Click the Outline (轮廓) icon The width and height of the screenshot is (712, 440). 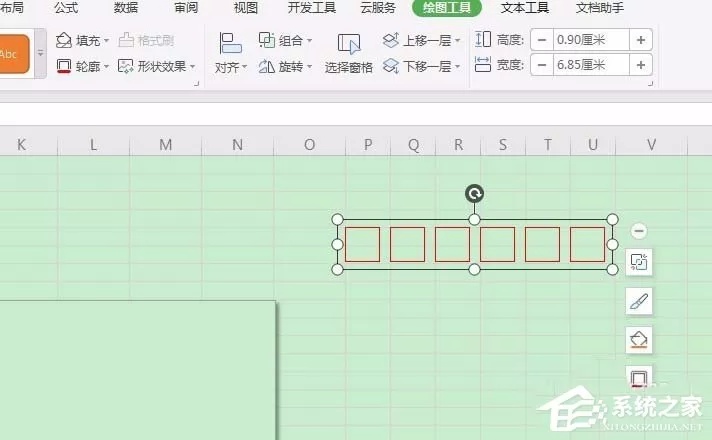click(x=64, y=66)
